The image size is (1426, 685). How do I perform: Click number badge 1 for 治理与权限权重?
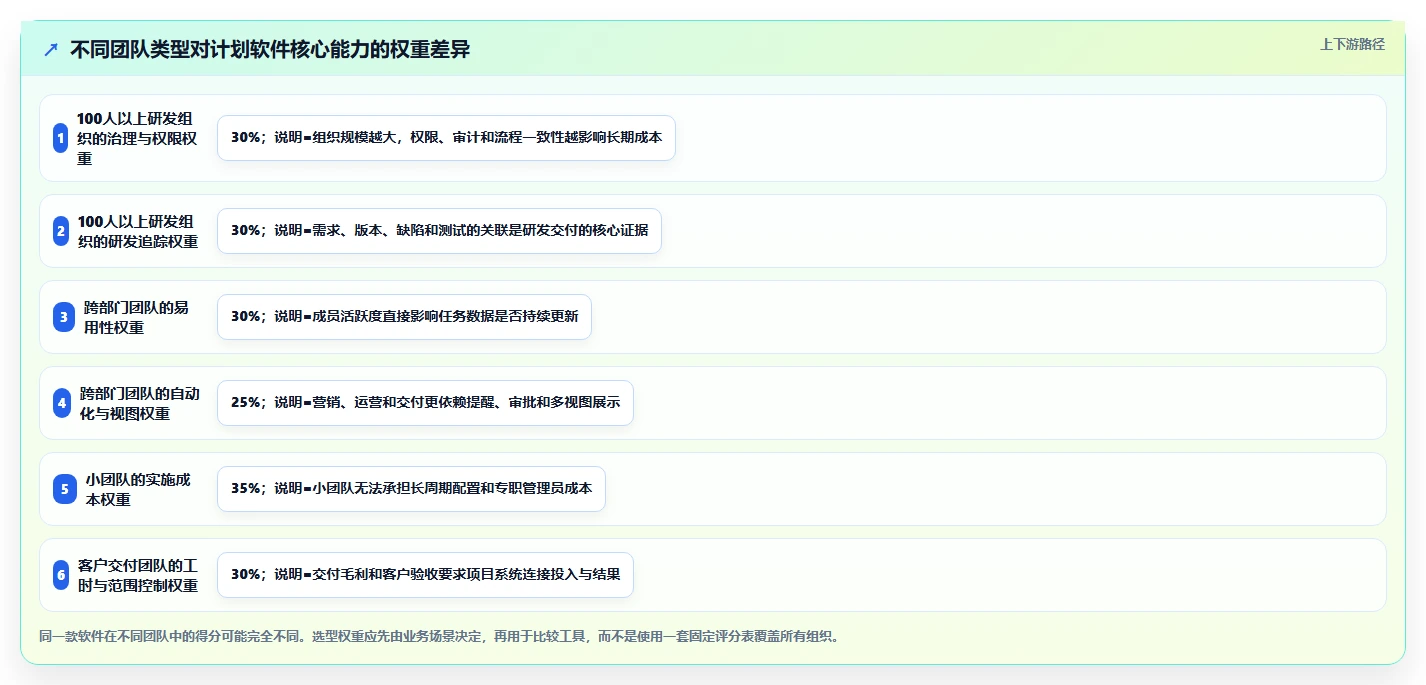[x=61, y=138]
